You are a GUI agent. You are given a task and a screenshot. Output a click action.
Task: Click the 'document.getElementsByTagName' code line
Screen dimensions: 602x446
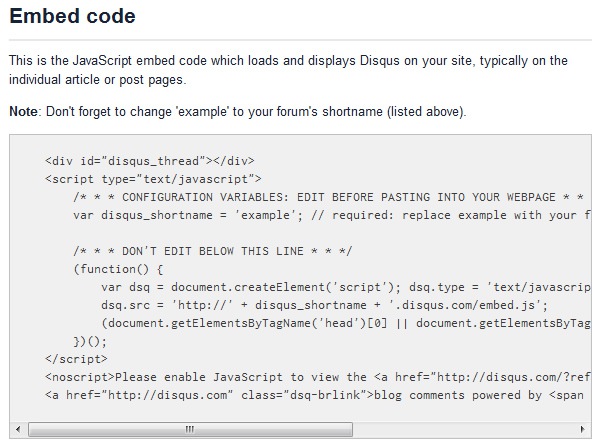[346, 323]
